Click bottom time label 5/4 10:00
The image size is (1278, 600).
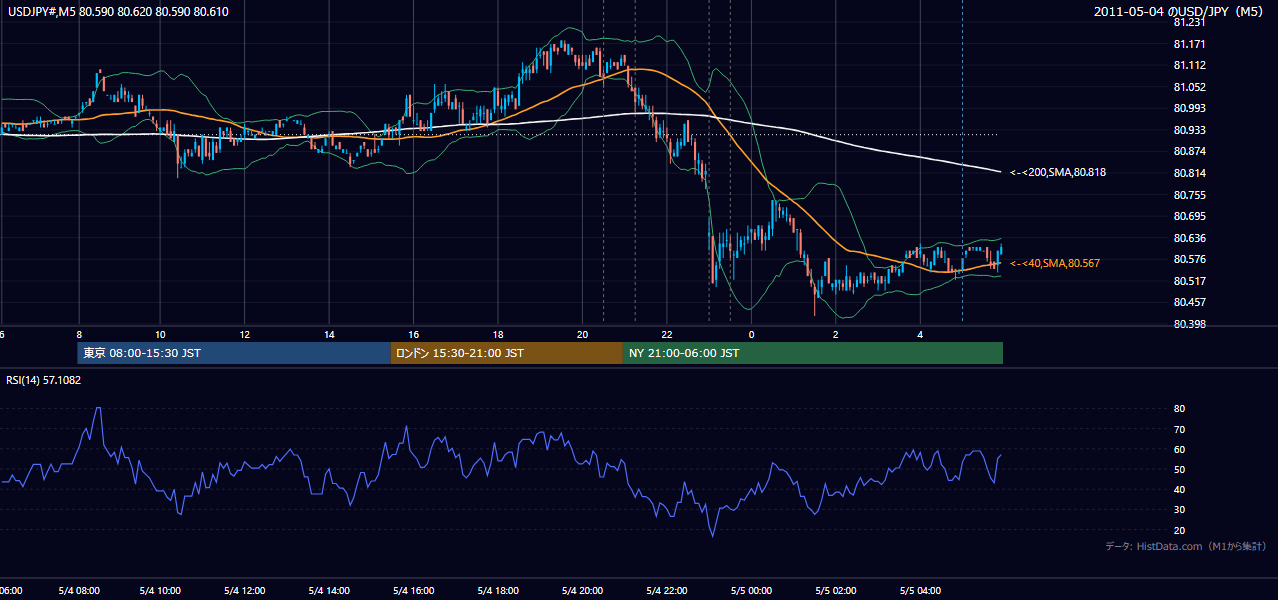pos(160,591)
